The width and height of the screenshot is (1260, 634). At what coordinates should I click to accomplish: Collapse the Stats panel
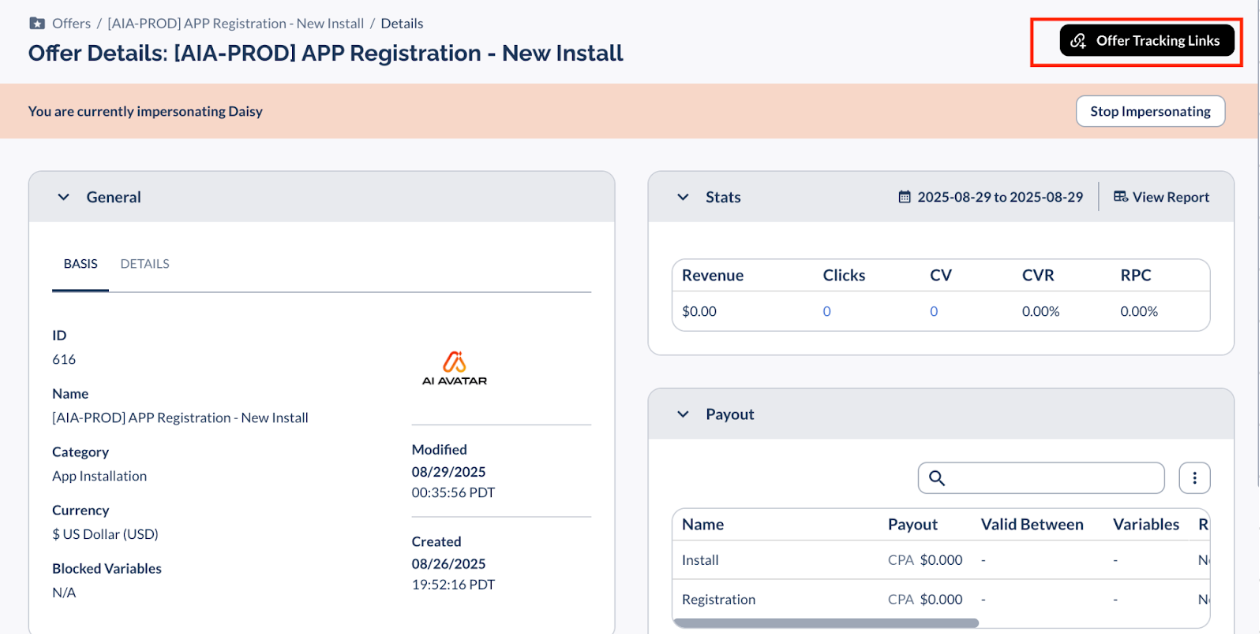(x=683, y=197)
